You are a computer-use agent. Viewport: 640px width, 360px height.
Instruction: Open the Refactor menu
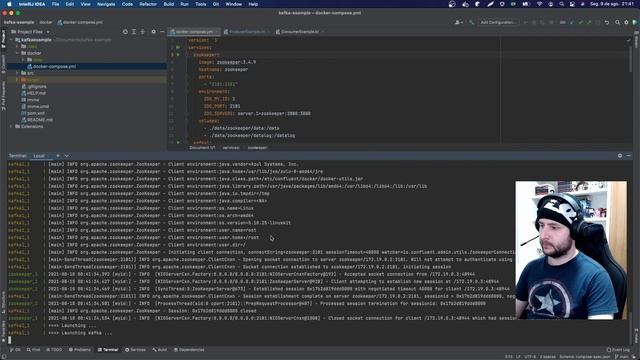pos(148,4)
